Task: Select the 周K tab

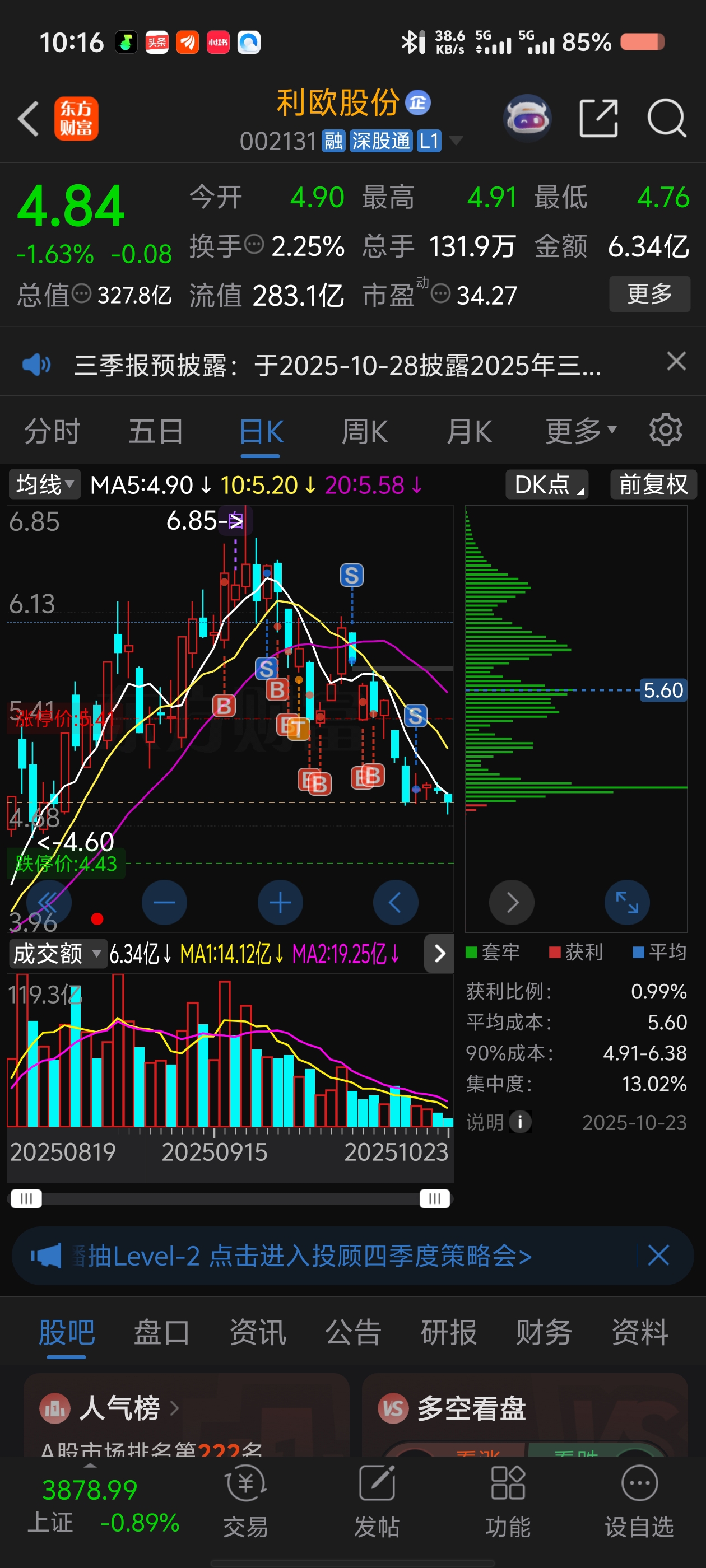Action: pyautogui.click(x=365, y=431)
